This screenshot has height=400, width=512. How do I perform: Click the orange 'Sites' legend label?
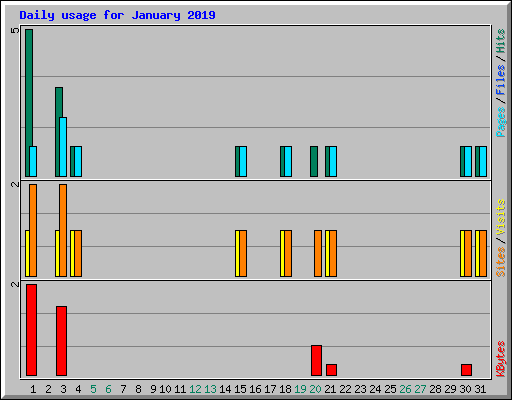point(500,262)
